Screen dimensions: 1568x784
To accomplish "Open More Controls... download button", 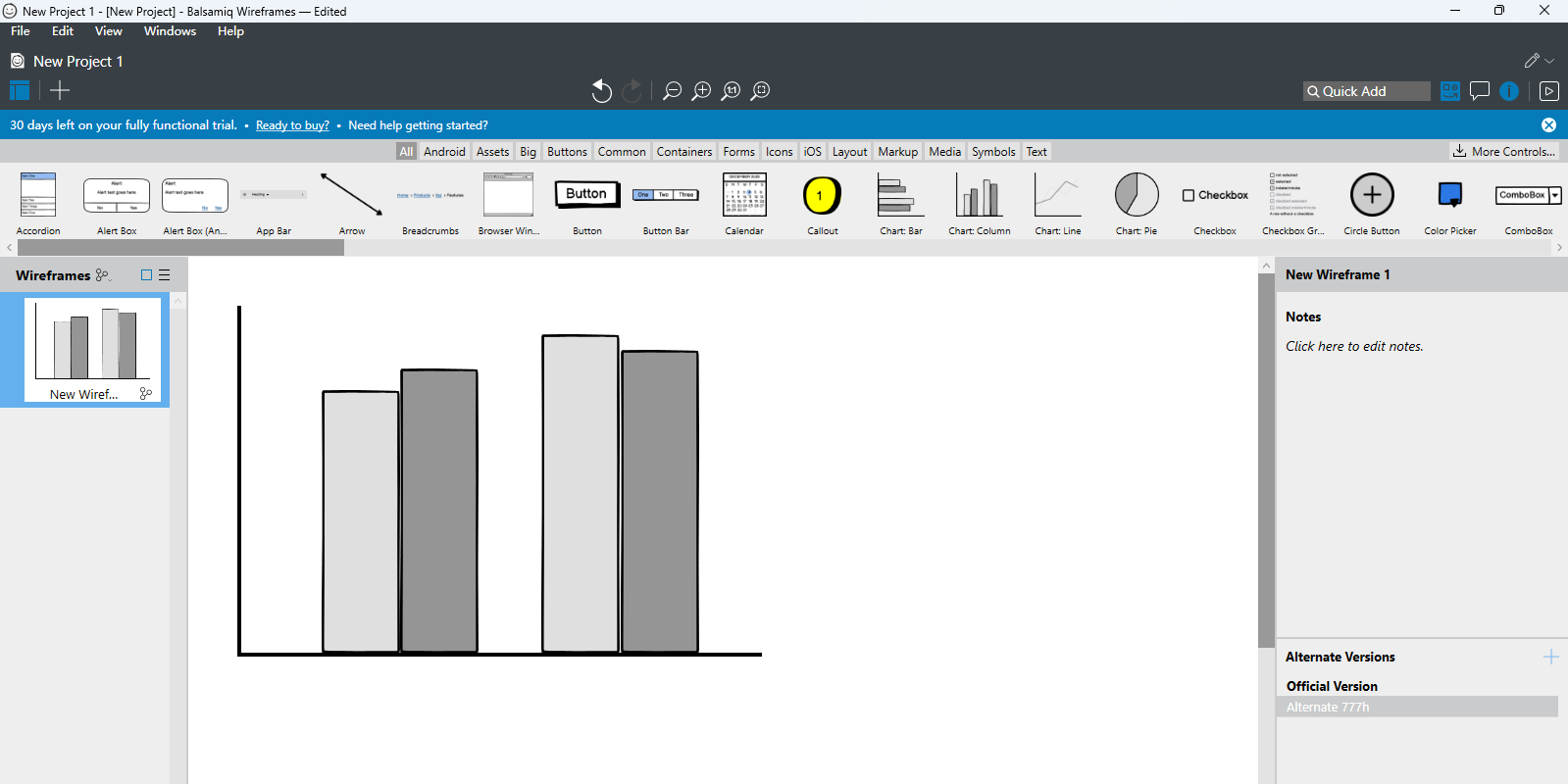I will (x=1504, y=151).
